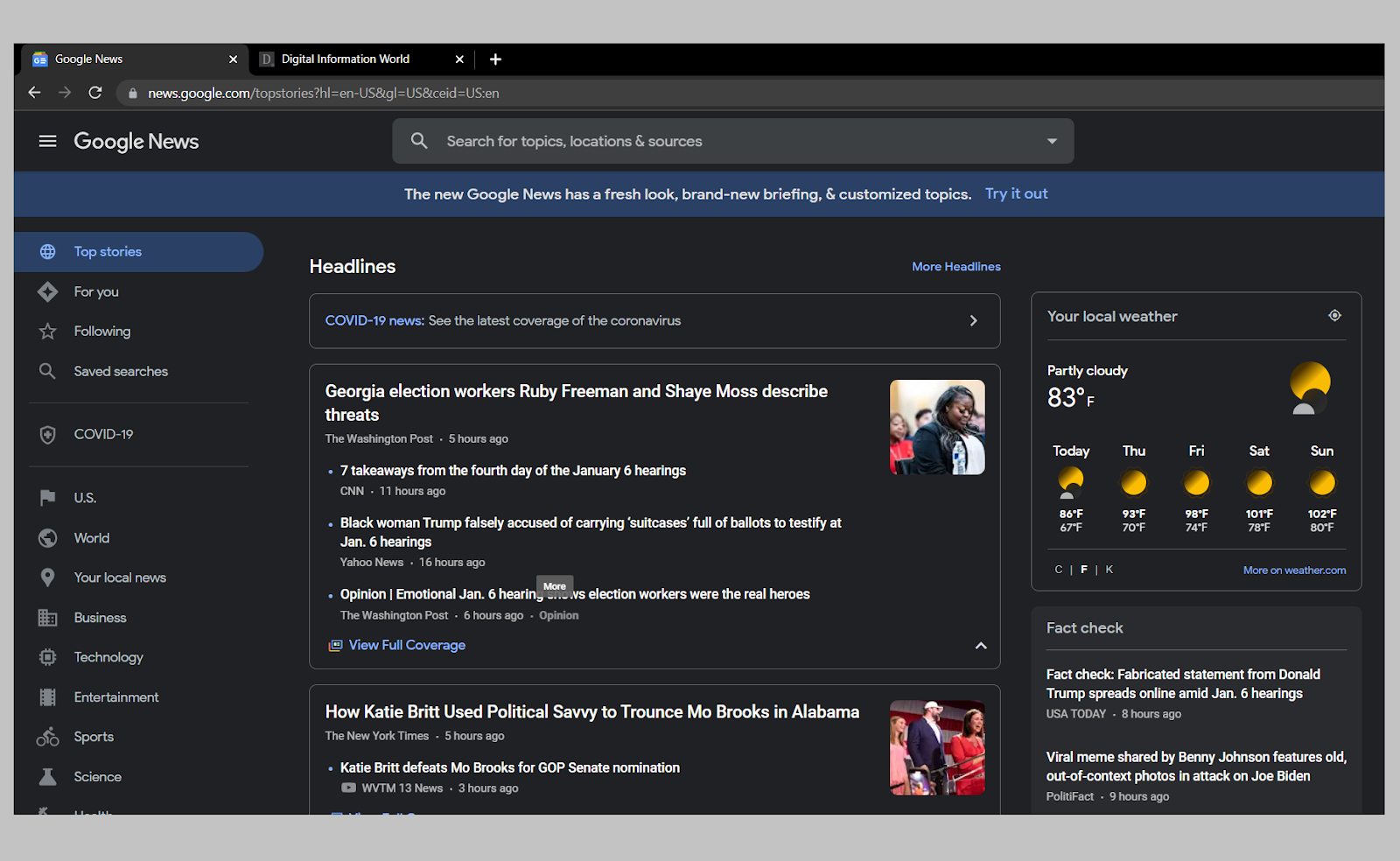Click the U.S. flag icon
This screenshot has width=1400, height=861.
coord(48,498)
